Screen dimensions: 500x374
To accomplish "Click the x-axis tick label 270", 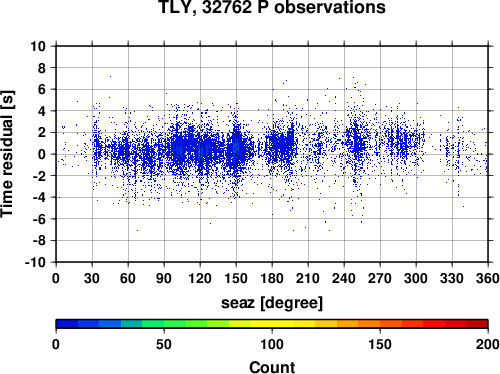I will tap(380, 278).
